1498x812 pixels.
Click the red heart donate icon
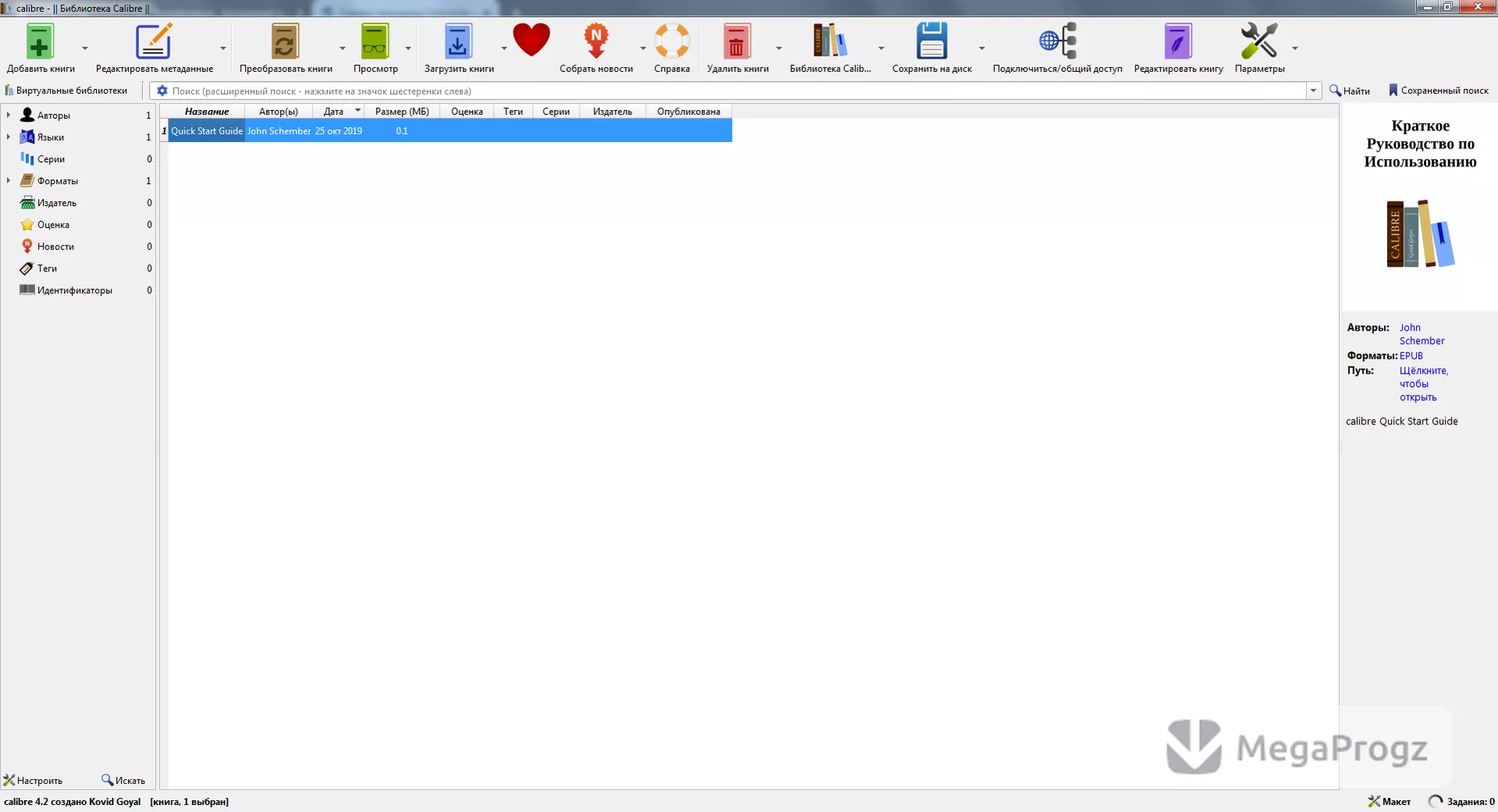click(x=531, y=41)
